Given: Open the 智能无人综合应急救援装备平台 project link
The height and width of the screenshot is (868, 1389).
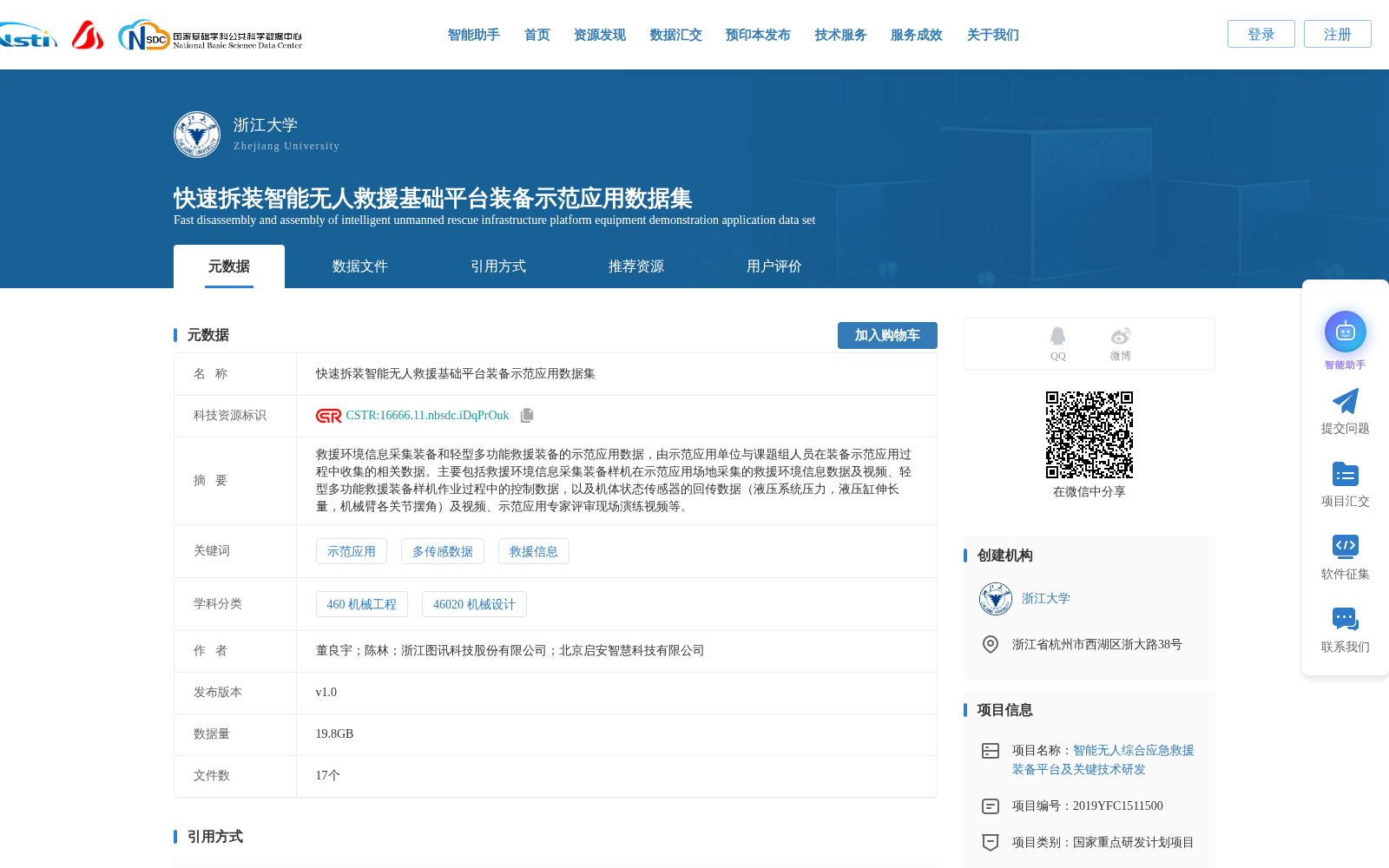Looking at the screenshot, I should 1103,759.
